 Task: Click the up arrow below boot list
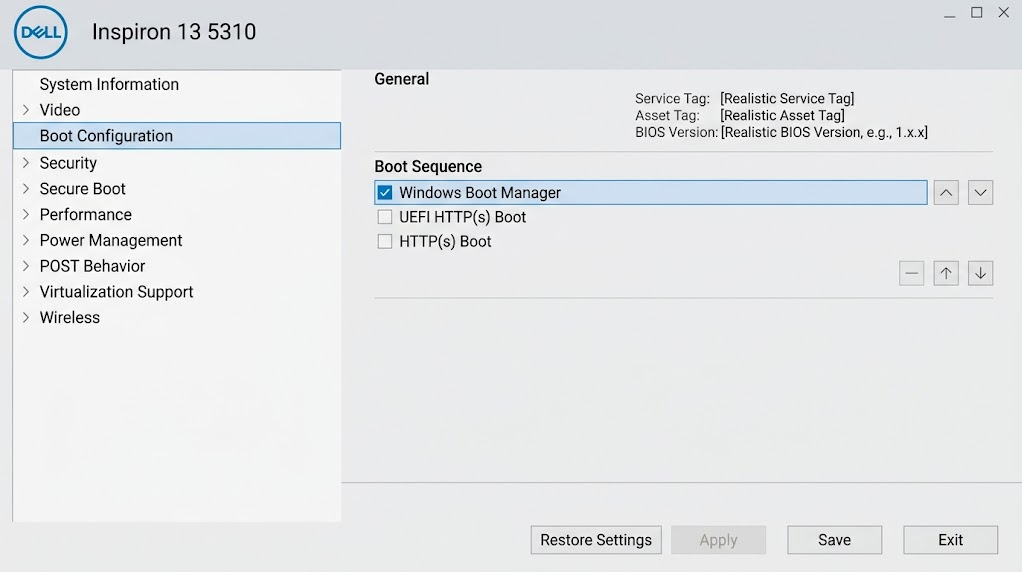tap(946, 274)
